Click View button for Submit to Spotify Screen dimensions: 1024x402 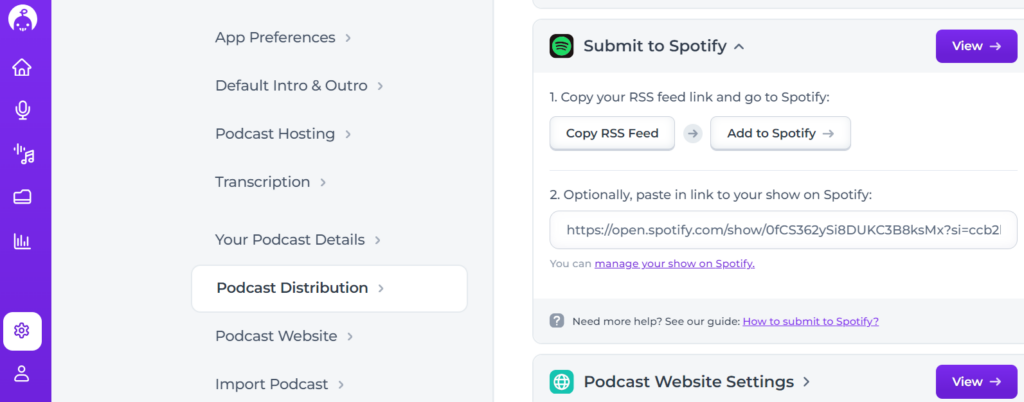(976, 46)
